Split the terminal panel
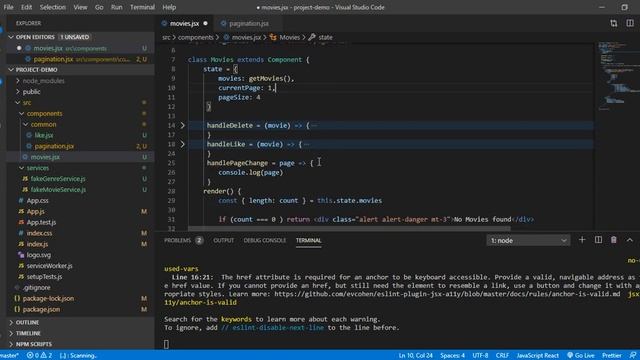 click(598, 240)
